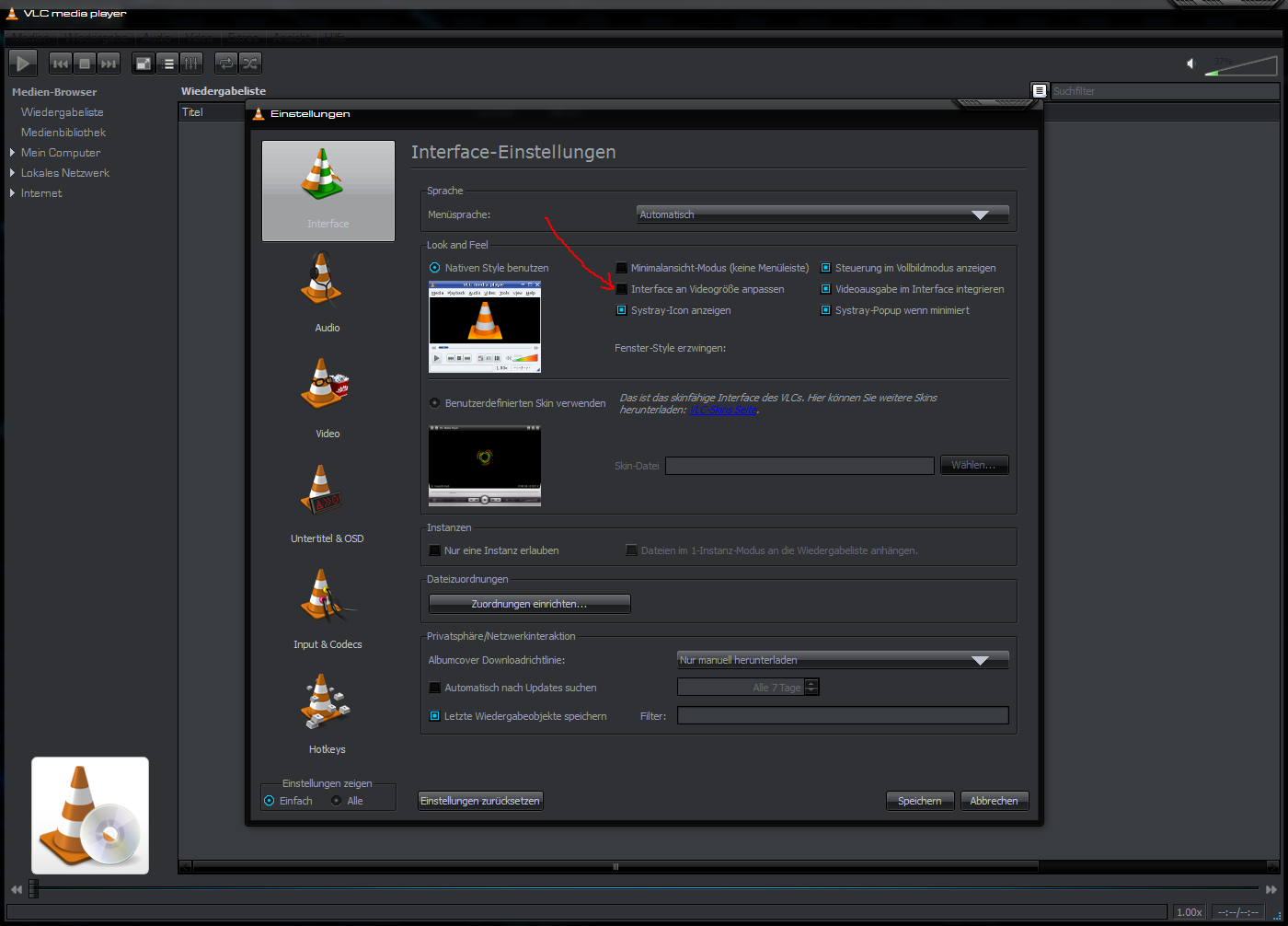Expand Mein Computer tree node
The height and width of the screenshot is (926, 1288).
(13, 153)
